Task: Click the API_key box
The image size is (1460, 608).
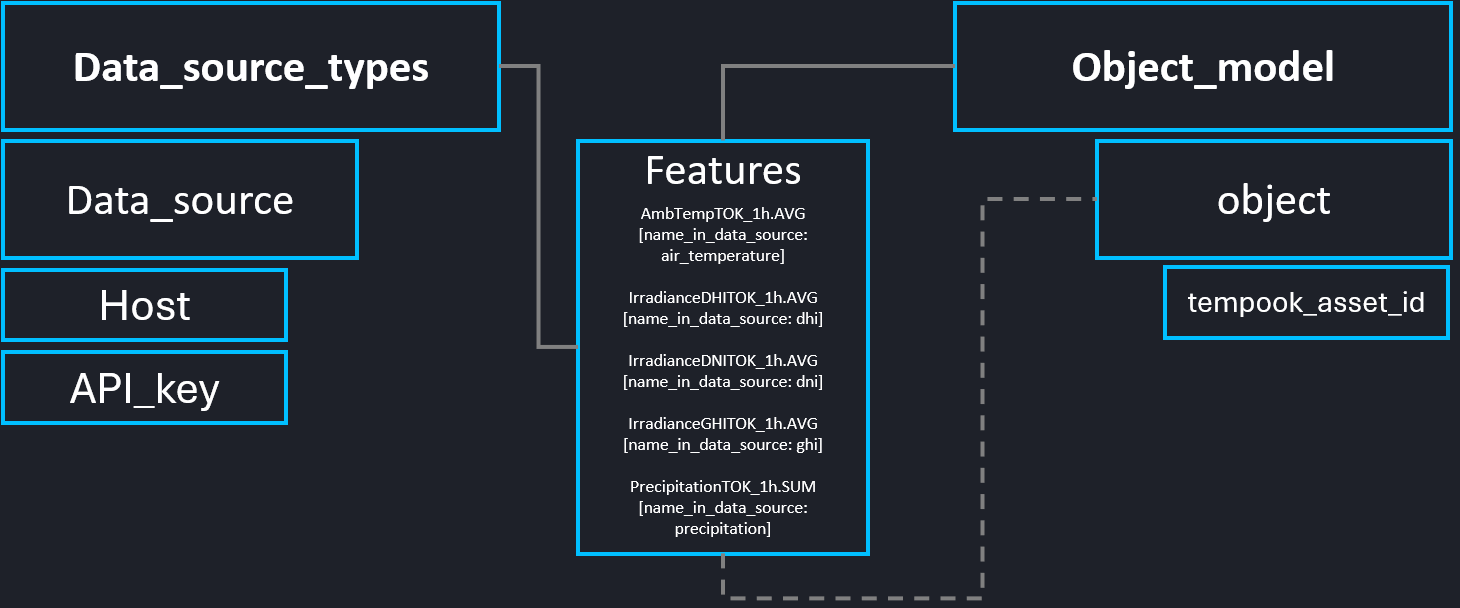Action: pyautogui.click(x=144, y=388)
